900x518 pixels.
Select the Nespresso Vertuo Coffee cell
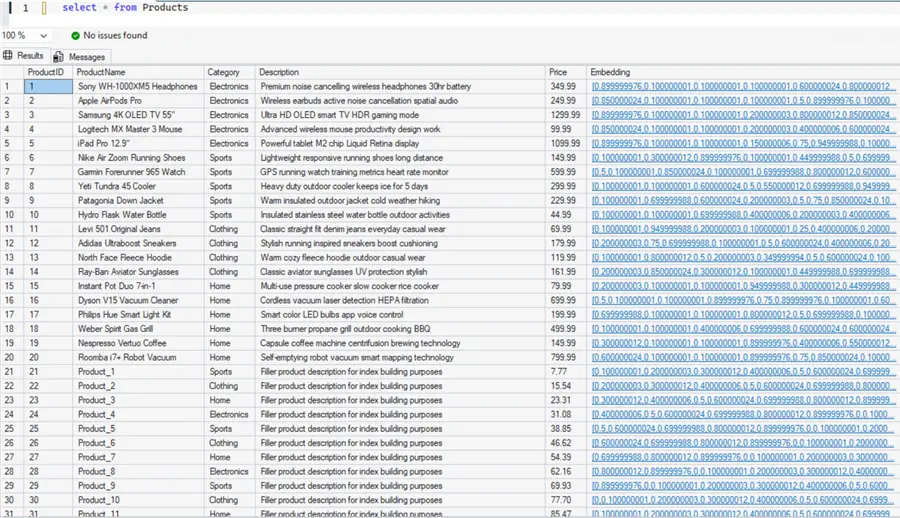click(x=138, y=343)
